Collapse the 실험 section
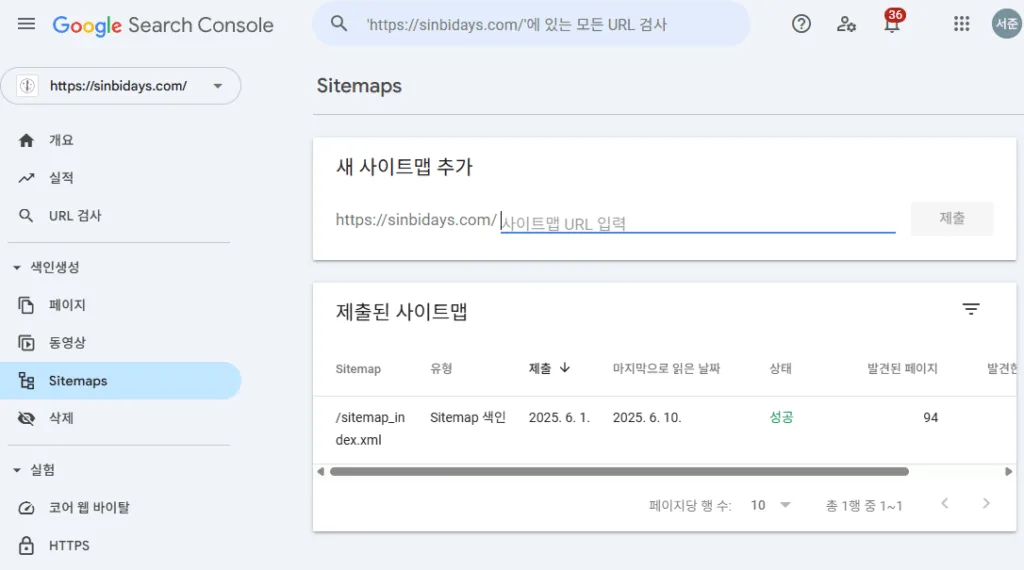 (x=17, y=469)
